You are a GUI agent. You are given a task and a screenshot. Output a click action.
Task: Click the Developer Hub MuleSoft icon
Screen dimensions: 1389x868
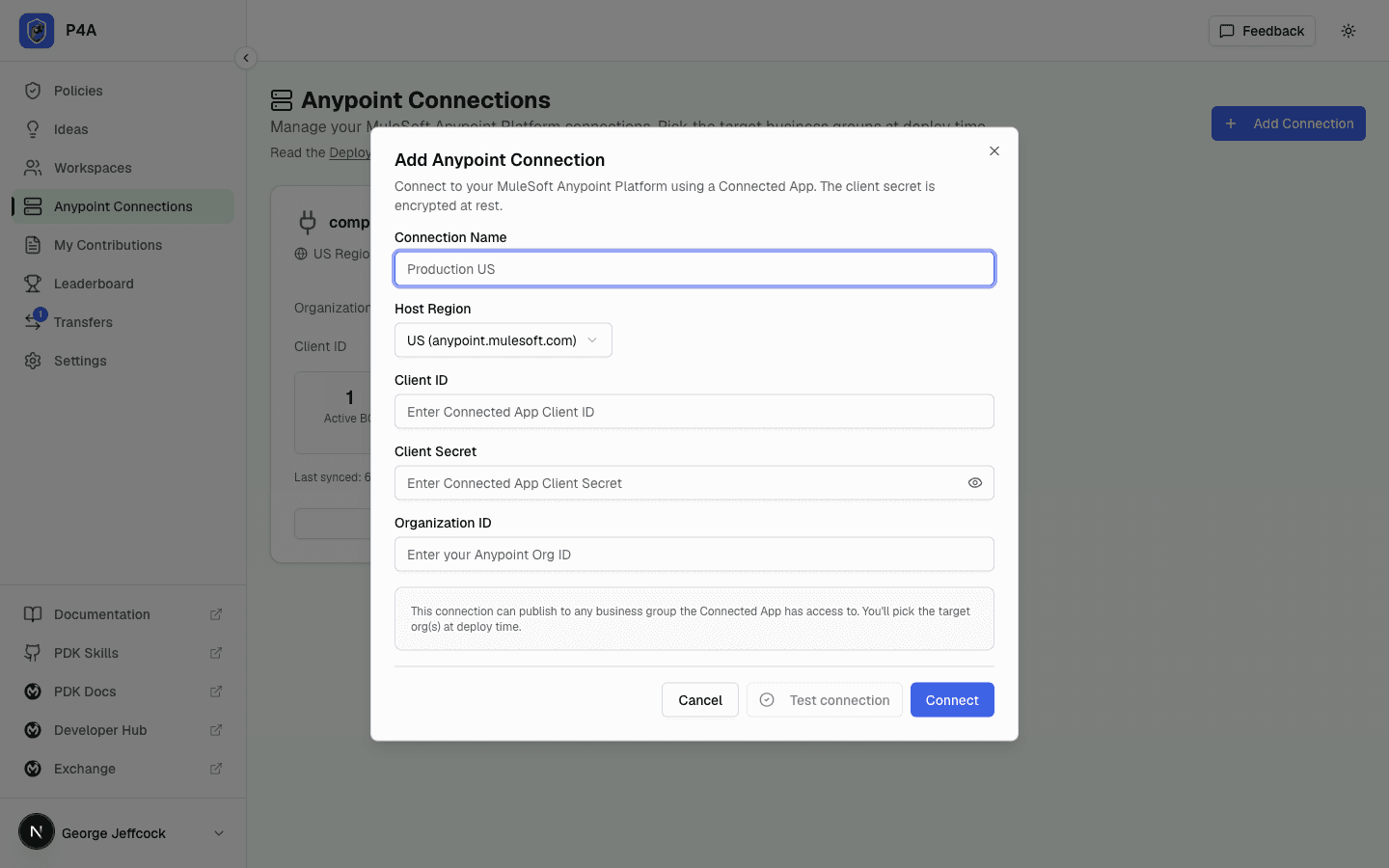coord(33,730)
